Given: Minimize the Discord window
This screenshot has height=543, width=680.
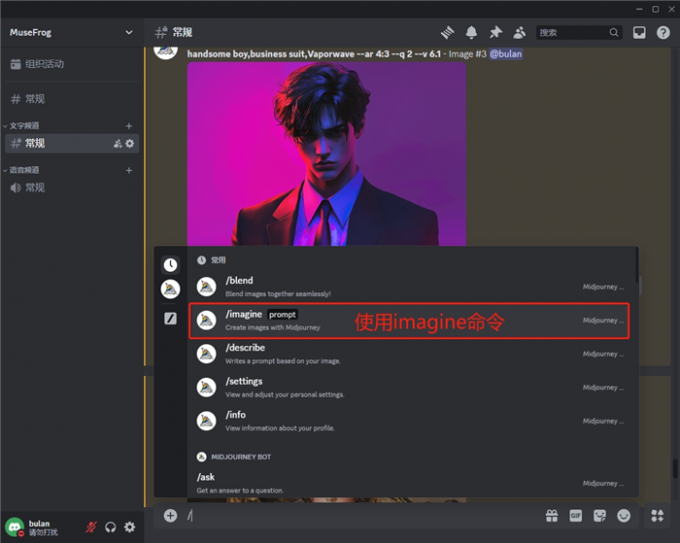Looking at the screenshot, I should coord(639,9).
